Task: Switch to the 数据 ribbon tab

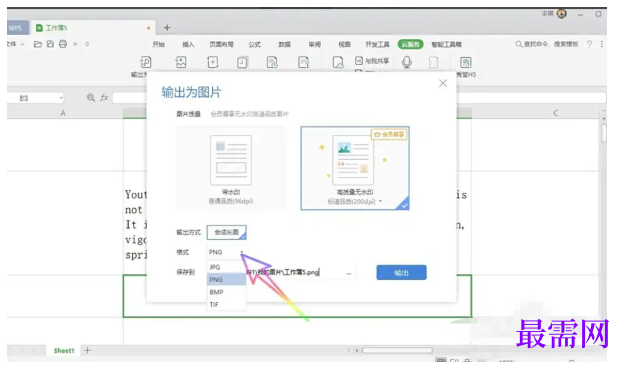Action: (x=284, y=44)
